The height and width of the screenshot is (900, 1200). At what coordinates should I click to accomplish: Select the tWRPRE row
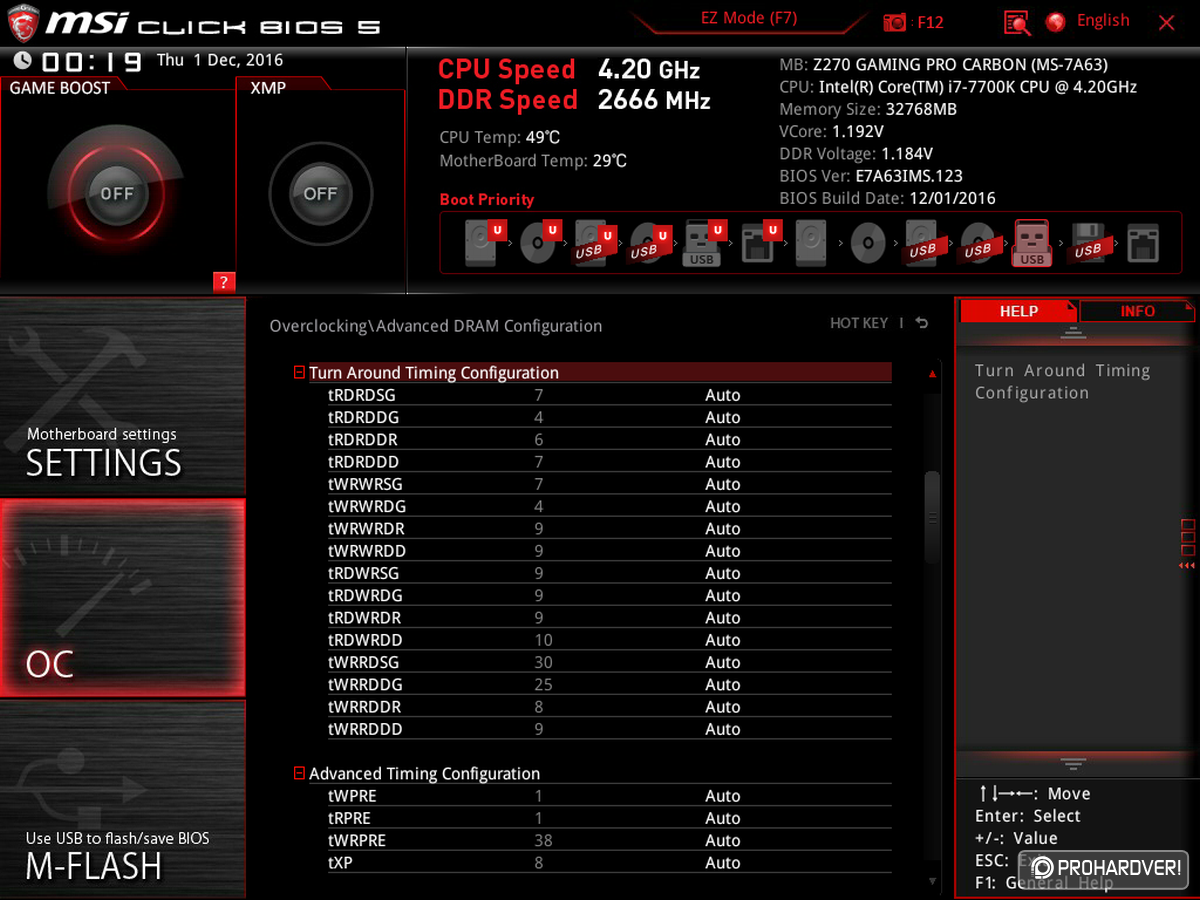click(610, 841)
